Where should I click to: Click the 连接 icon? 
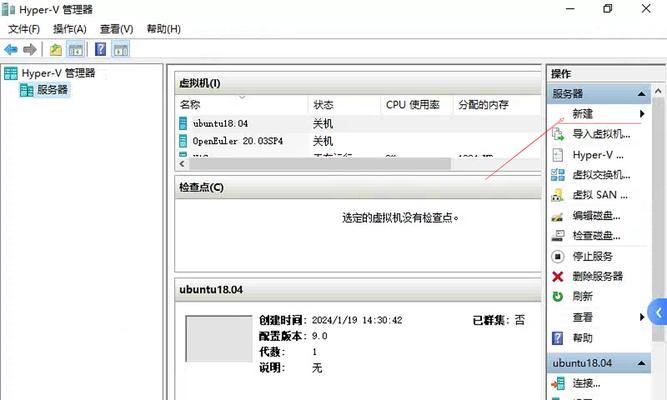[x=558, y=384]
